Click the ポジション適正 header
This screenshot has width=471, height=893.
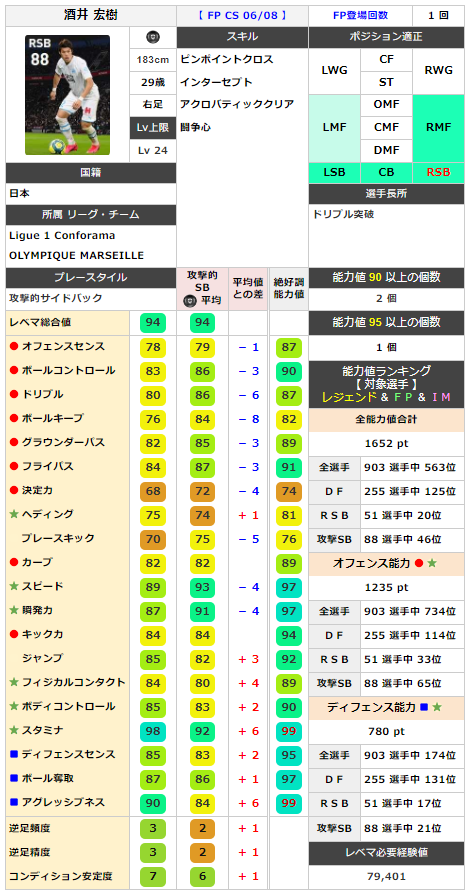pyautogui.click(x=386, y=37)
